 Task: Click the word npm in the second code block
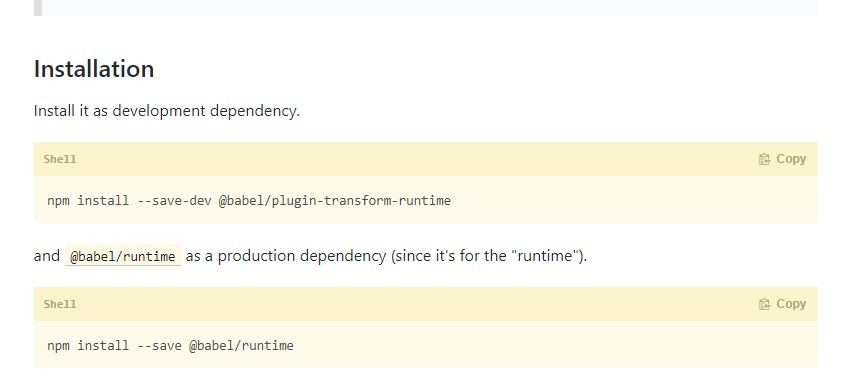pyautogui.click(x=58, y=346)
